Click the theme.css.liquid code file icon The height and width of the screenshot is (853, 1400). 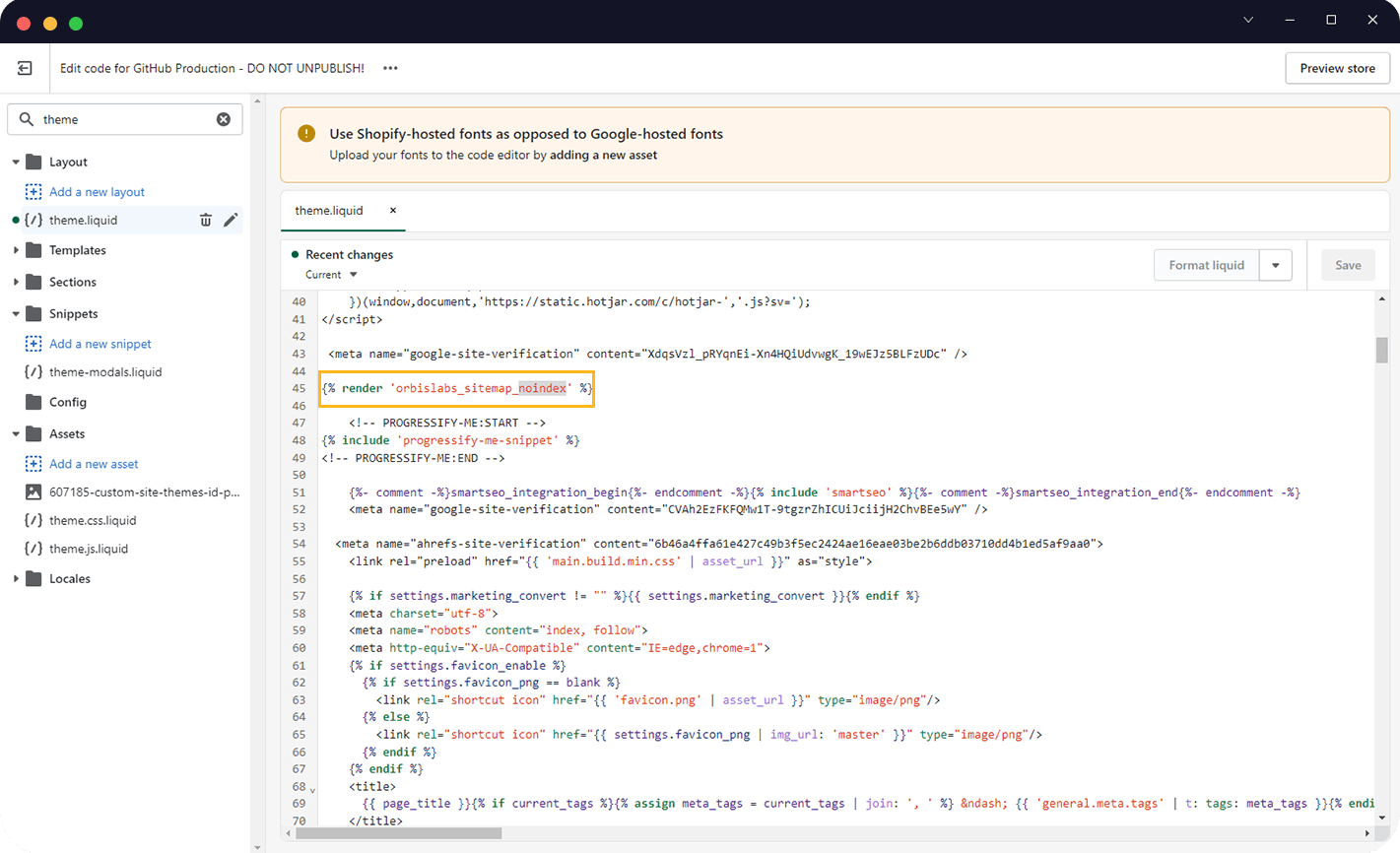33,520
